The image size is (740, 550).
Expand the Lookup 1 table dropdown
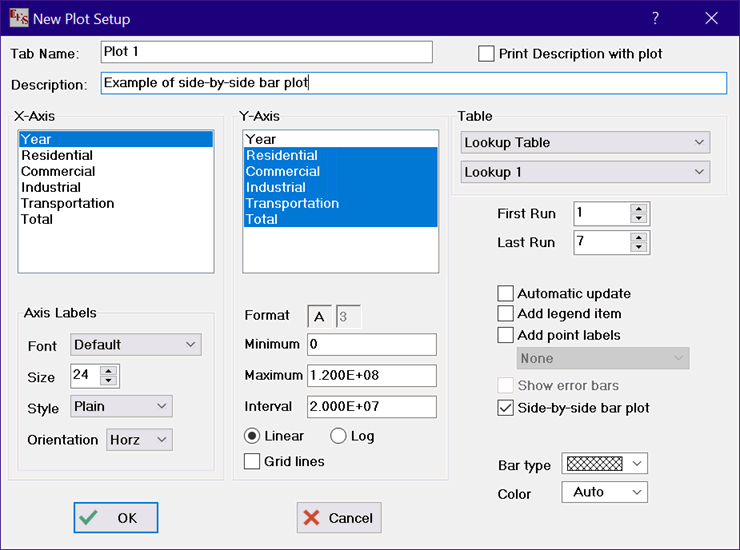pos(585,173)
